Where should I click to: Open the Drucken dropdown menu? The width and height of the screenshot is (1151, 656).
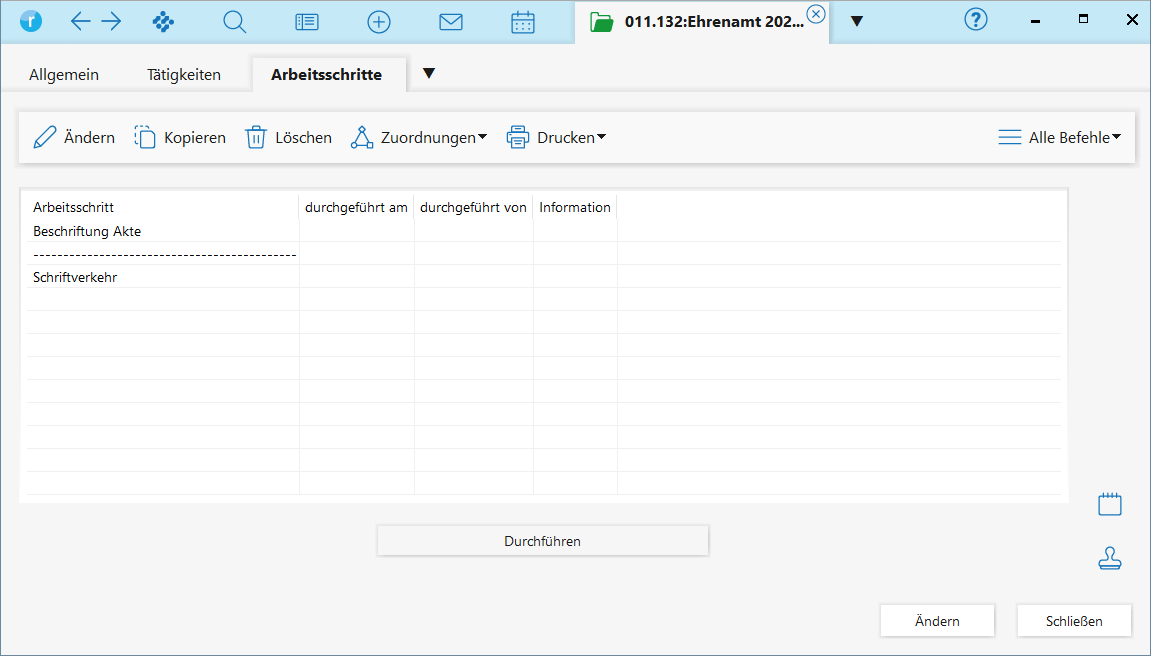tap(557, 138)
